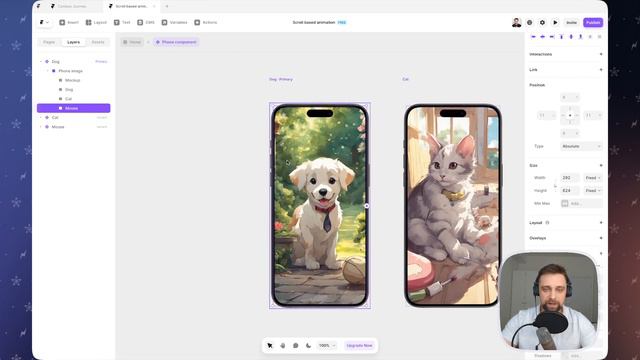The width and height of the screenshot is (640, 360).
Task: Align left icon in properties panel
Action: 533,37
